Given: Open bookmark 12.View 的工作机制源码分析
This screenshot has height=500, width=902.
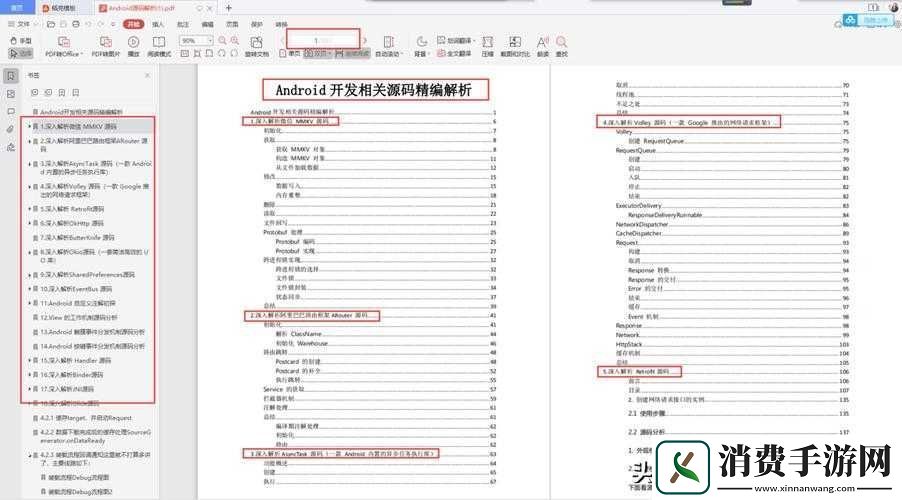Looking at the screenshot, I should (x=92, y=317).
